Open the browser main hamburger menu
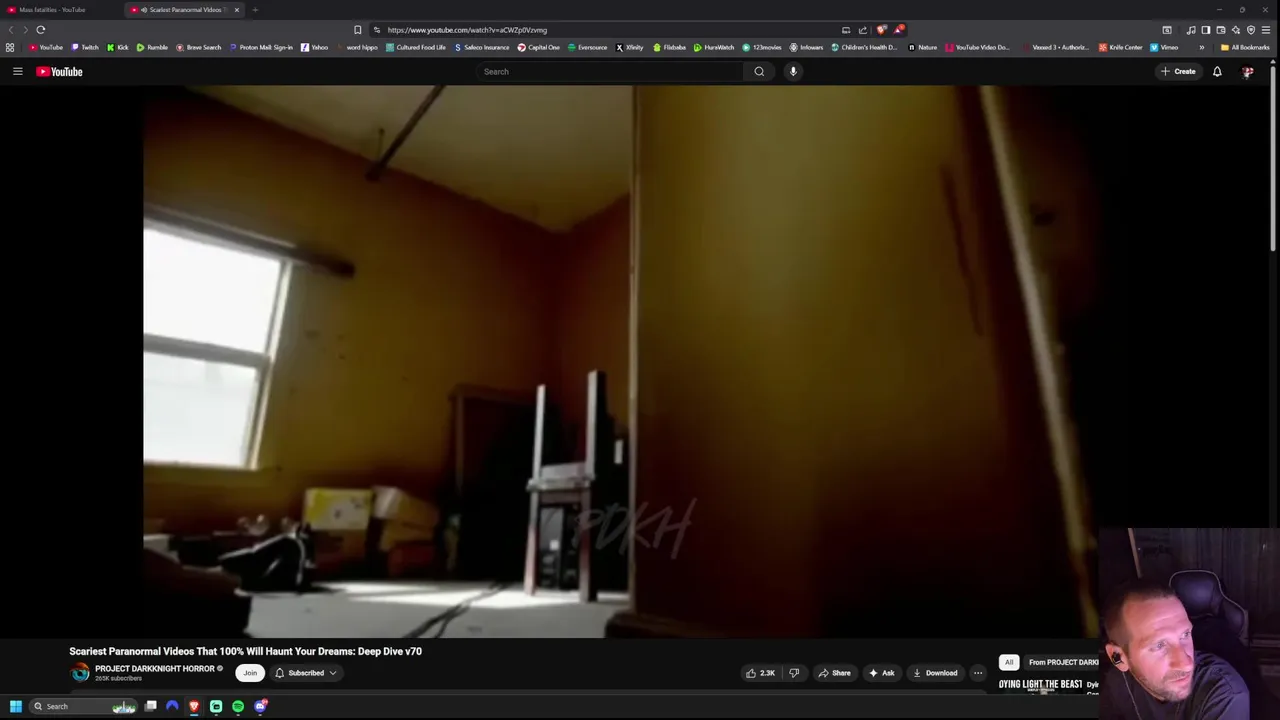The width and height of the screenshot is (1280, 720). point(1265,30)
